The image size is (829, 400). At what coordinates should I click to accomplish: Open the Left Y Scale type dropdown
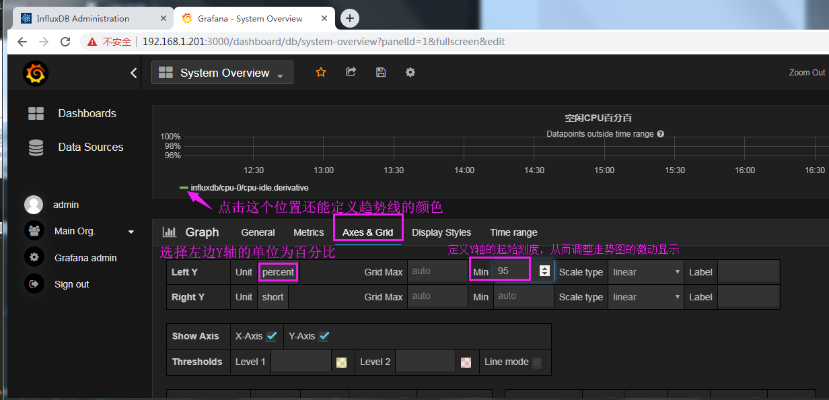646,271
